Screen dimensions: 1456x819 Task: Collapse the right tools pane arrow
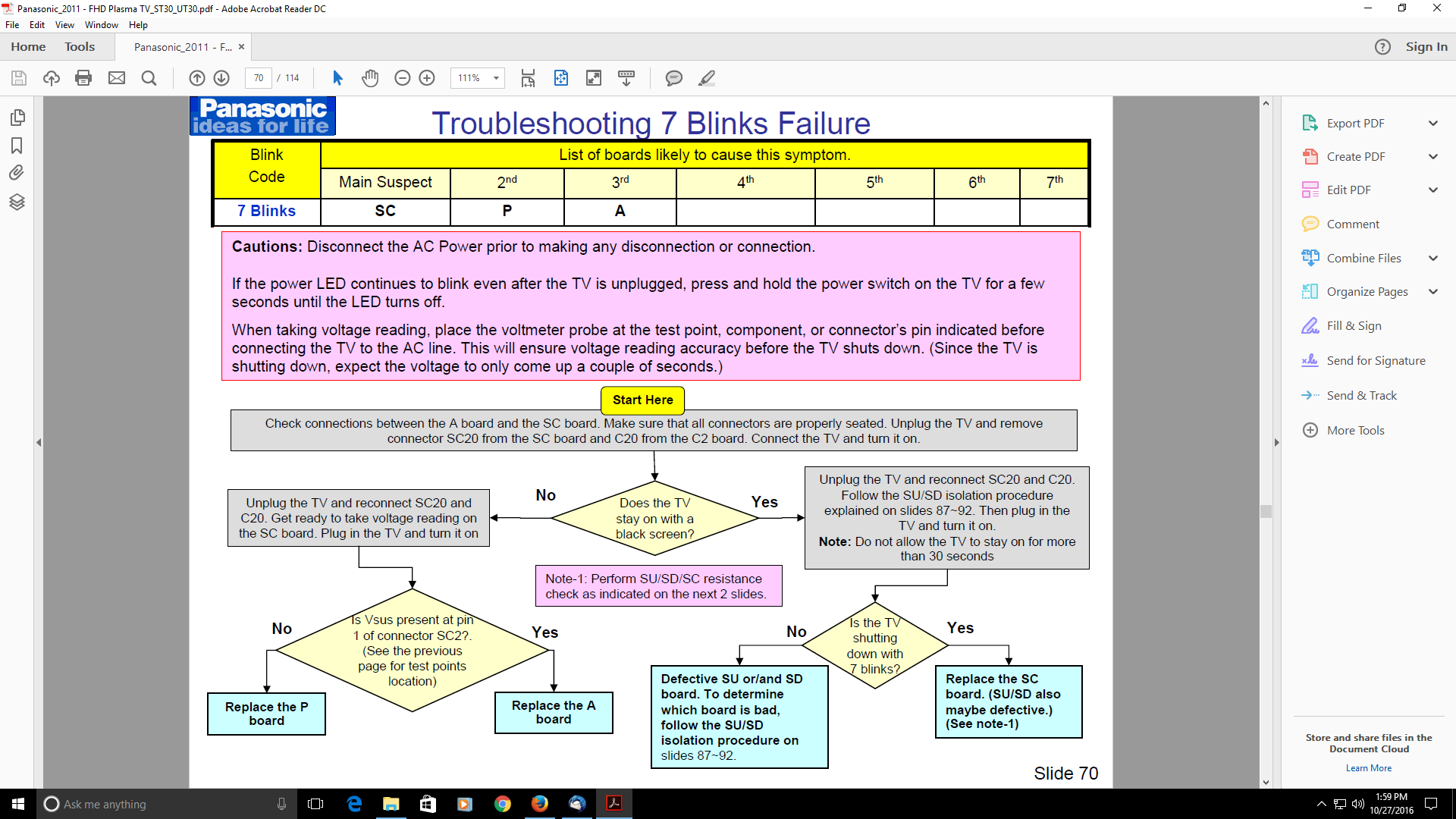1276,442
